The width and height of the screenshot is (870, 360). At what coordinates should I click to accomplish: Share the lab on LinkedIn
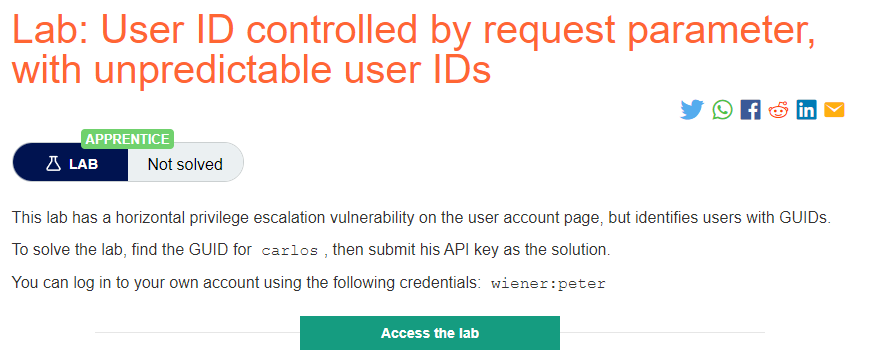pyautogui.click(x=806, y=110)
